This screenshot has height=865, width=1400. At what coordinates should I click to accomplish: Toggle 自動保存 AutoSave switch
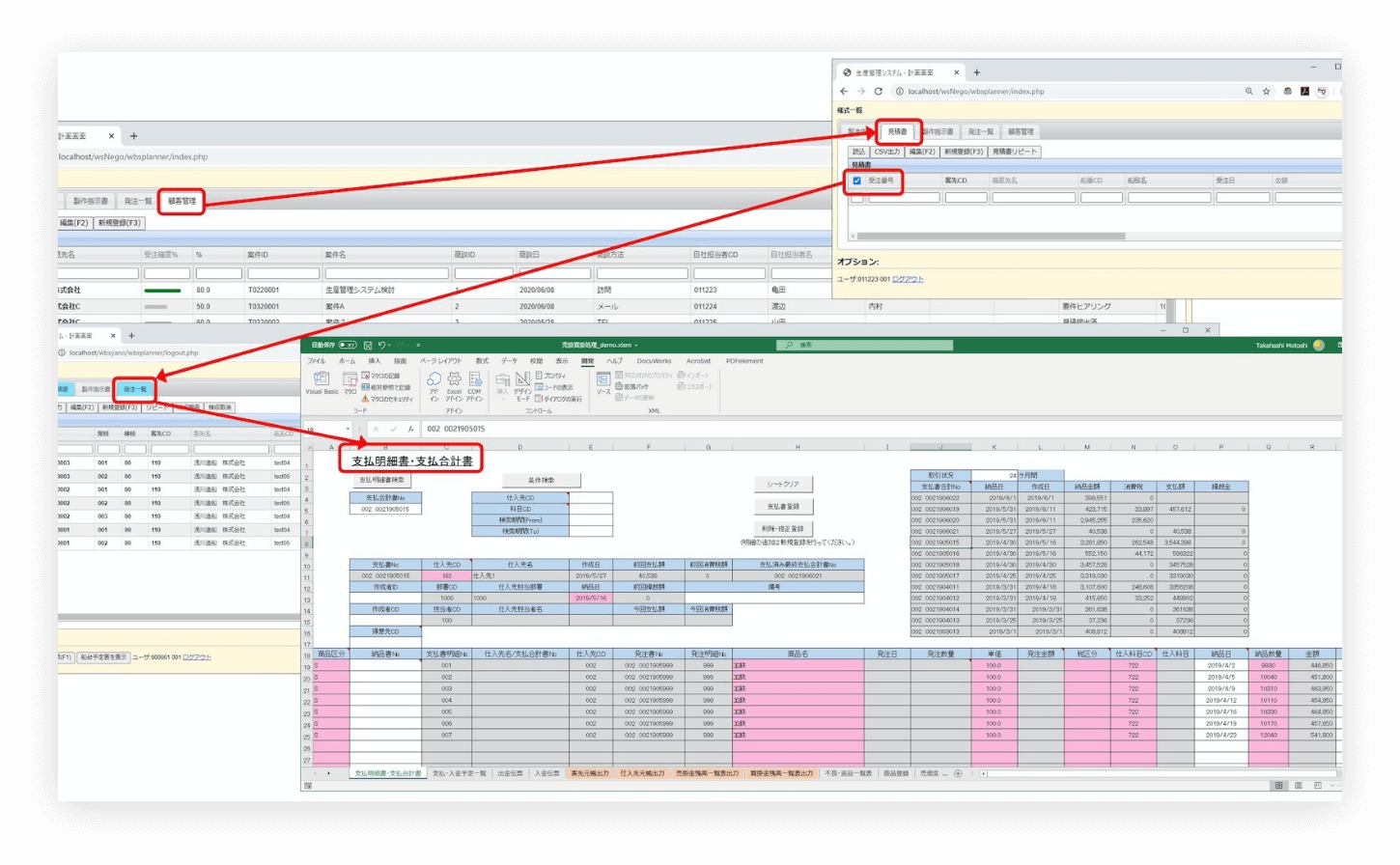point(348,345)
